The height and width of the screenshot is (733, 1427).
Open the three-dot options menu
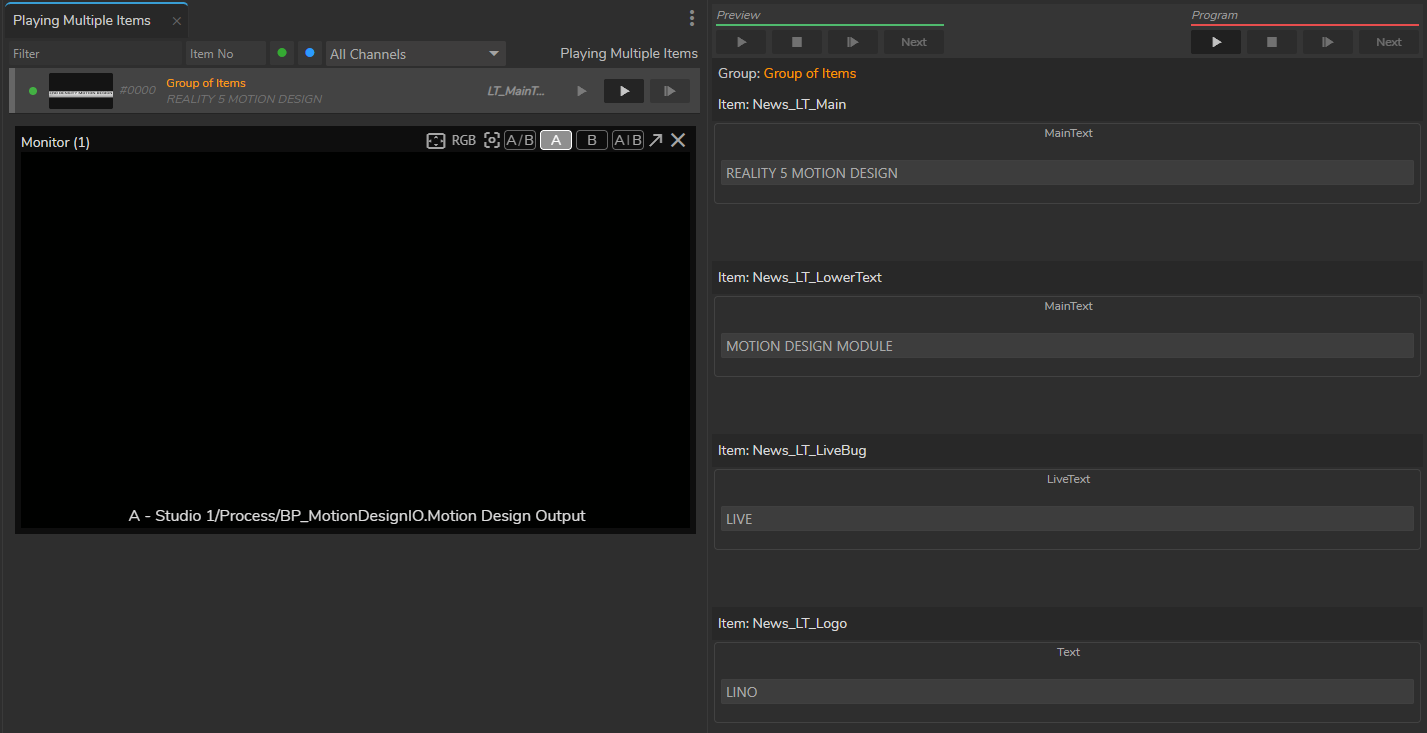[692, 18]
